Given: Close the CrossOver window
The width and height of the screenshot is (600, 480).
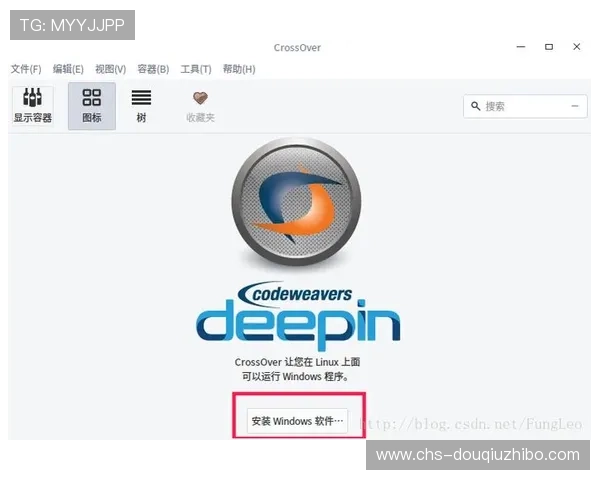Looking at the screenshot, I should pos(577,47).
